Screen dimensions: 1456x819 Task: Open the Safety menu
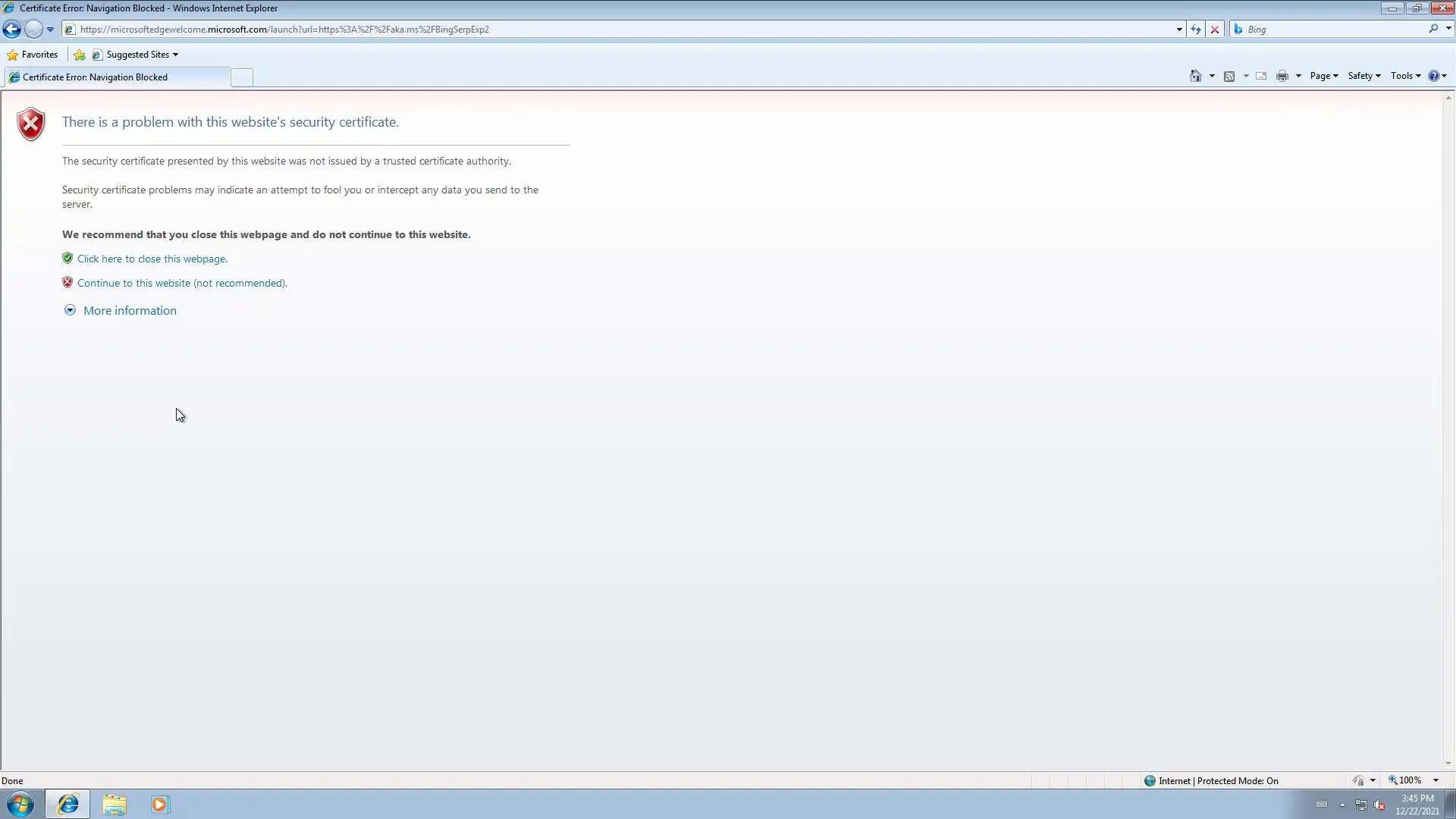(1363, 76)
